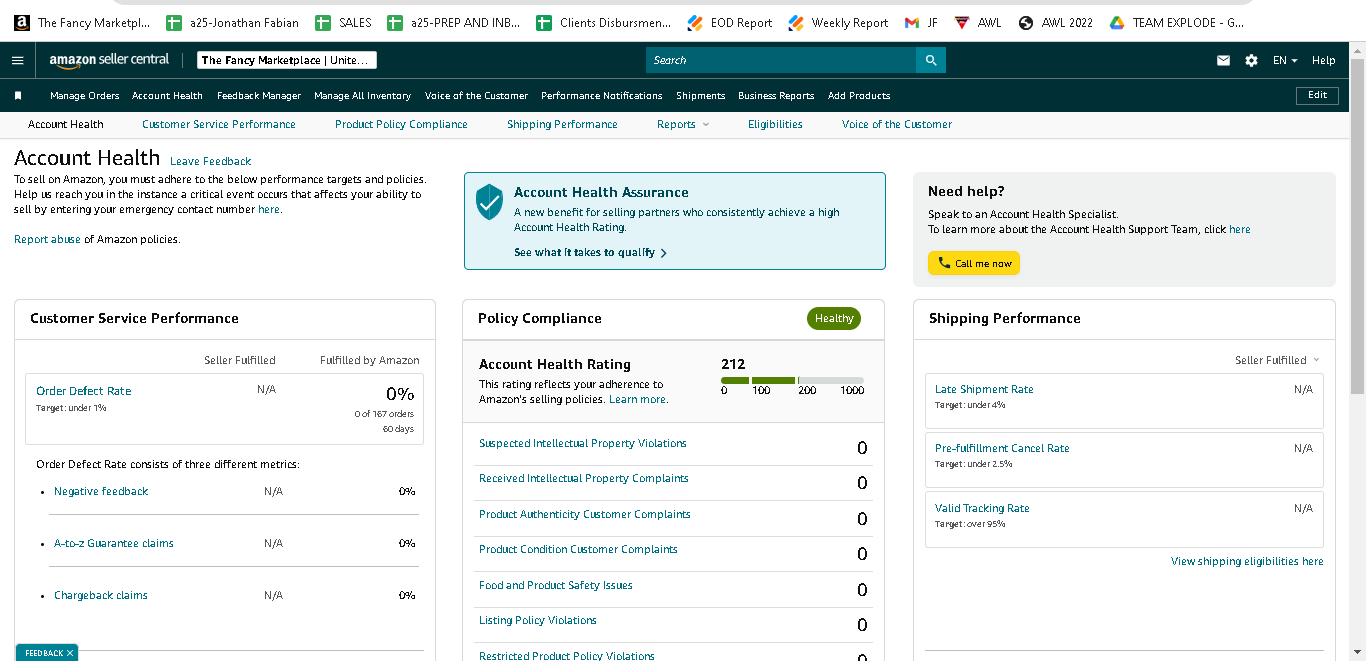Open the settings gear icon

tap(1251, 60)
